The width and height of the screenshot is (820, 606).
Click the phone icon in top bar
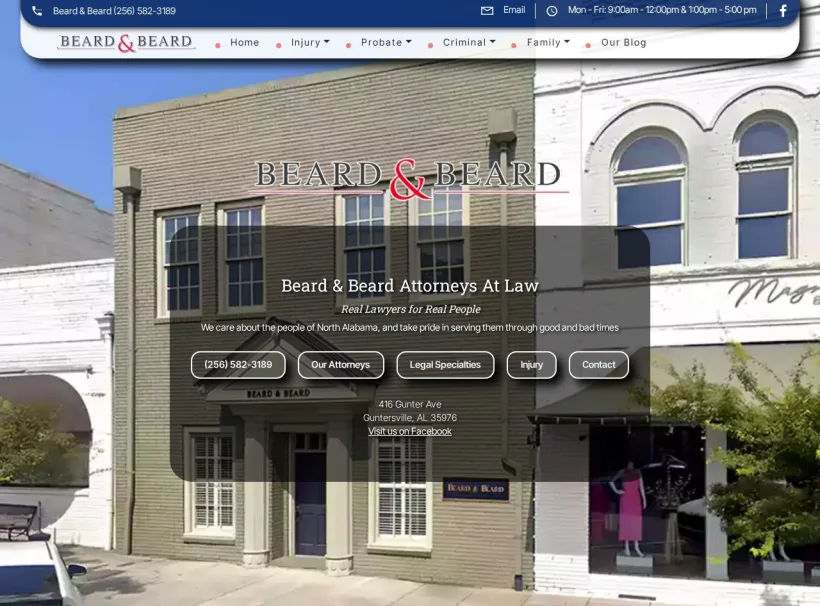click(x=37, y=10)
